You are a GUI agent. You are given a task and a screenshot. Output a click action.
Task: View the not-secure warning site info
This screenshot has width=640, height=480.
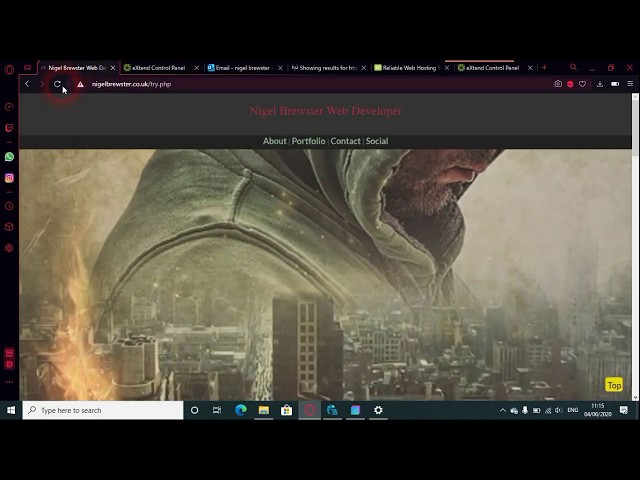click(x=80, y=84)
